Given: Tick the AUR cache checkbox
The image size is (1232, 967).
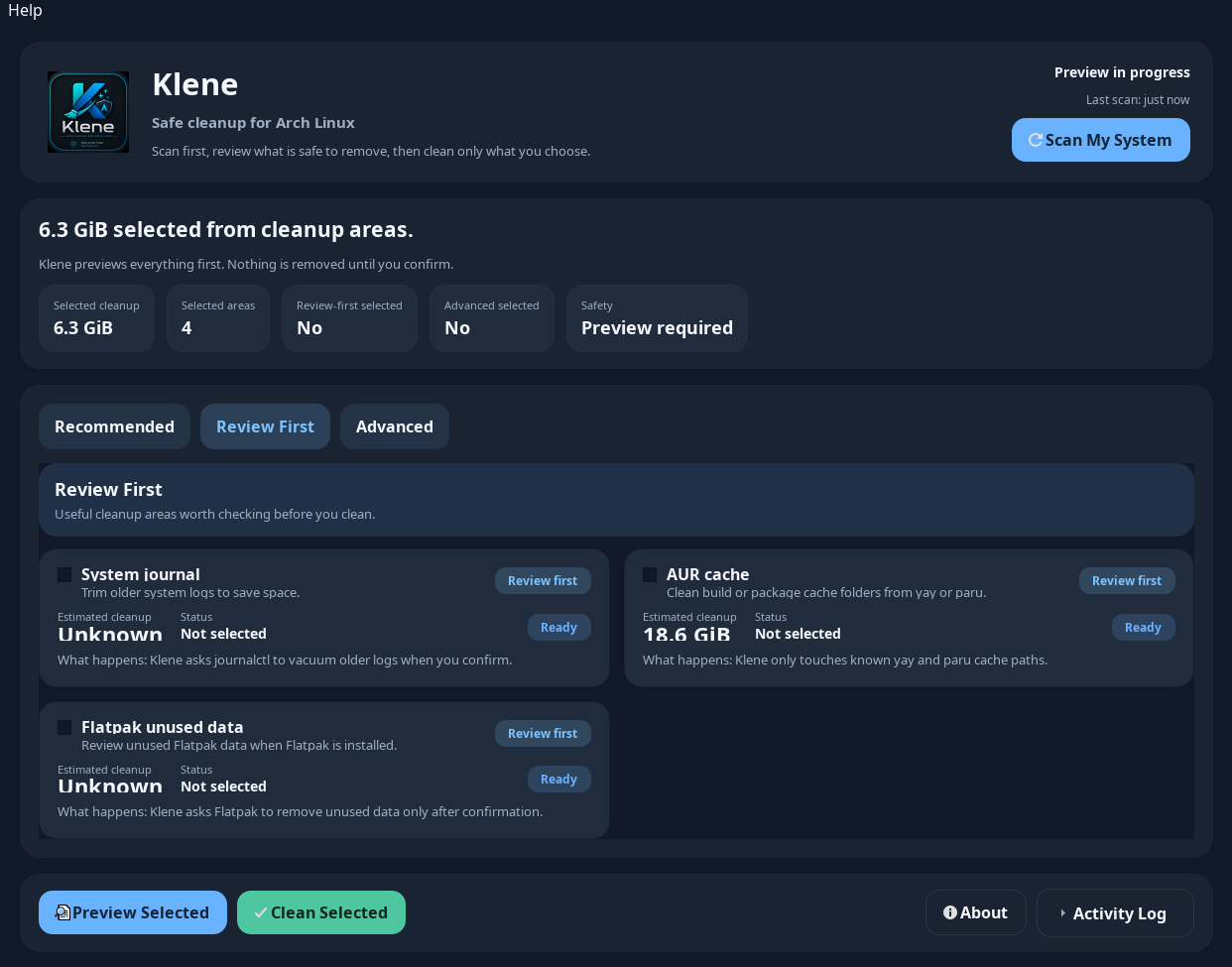Looking at the screenshot, I should coord(650,574).
